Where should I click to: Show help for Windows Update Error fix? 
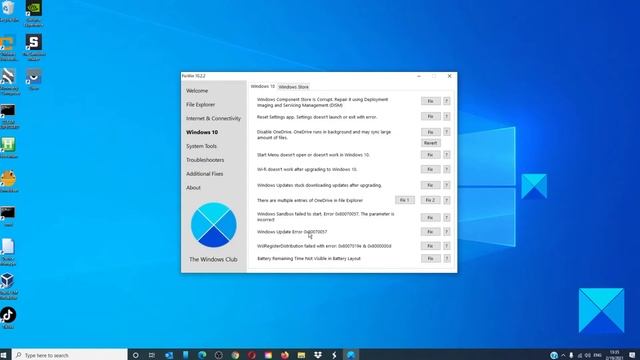click(x=447, y=231)
